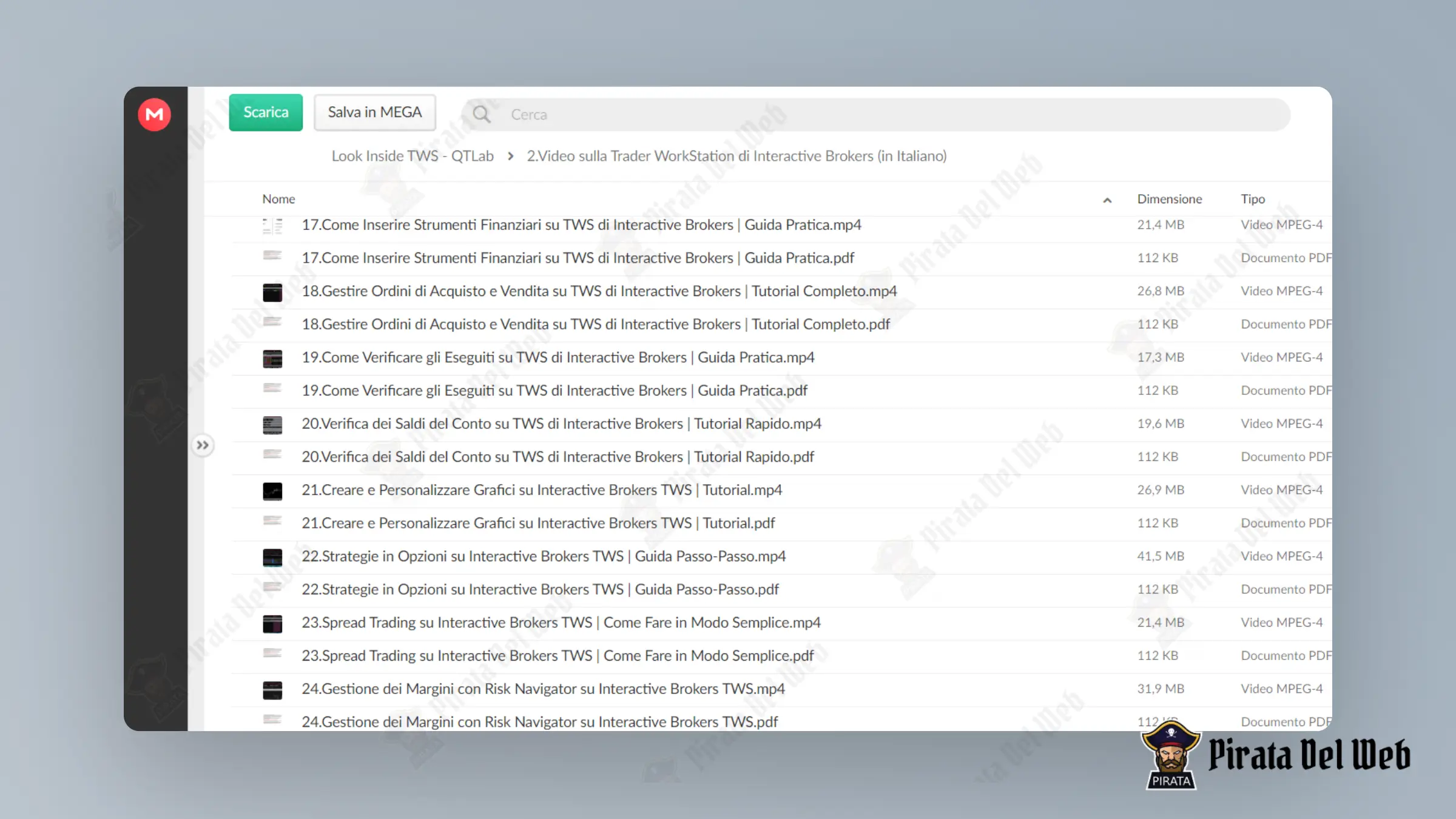Select 24.Gestione dei Margini con Risk Navigator.mp4

(x=543, y=689)
